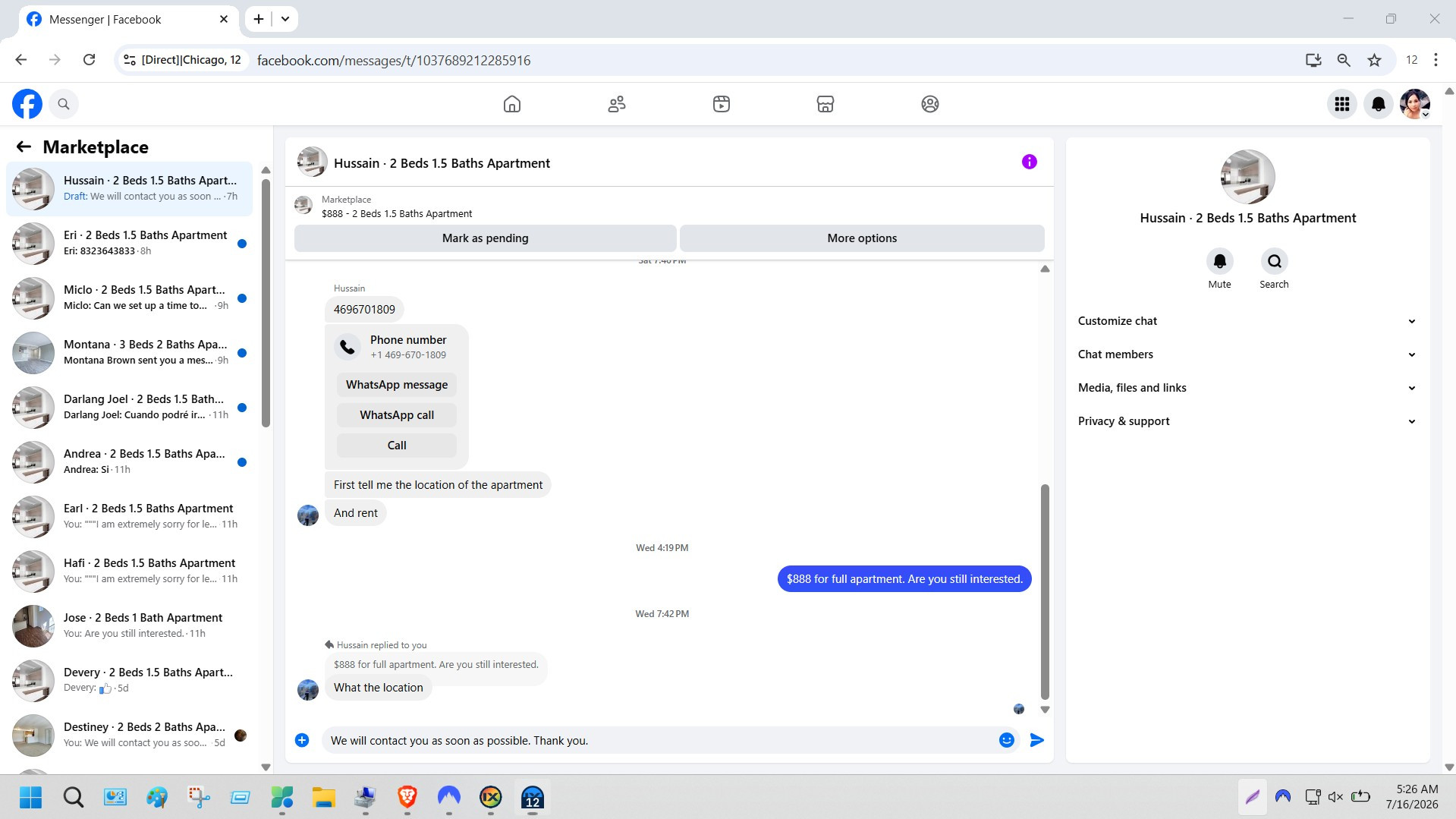Open the notifications bell icon
This screenshot has width=1456, height=819.
1379,104
